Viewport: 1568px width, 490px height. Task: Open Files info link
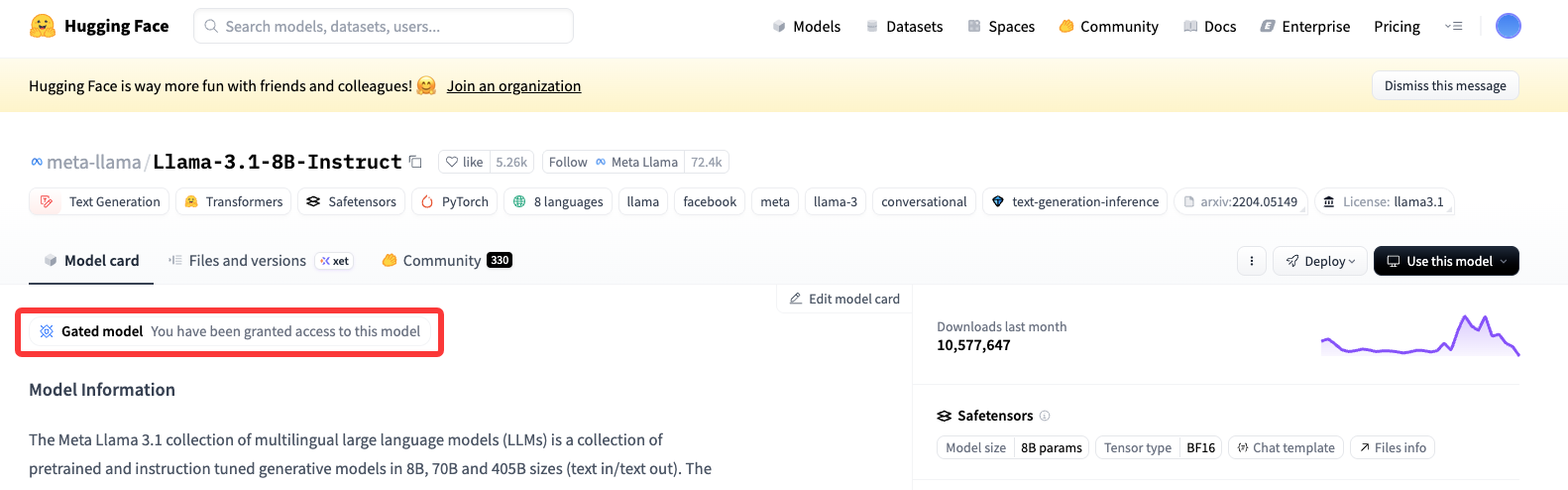click(x=1392, y=447)
